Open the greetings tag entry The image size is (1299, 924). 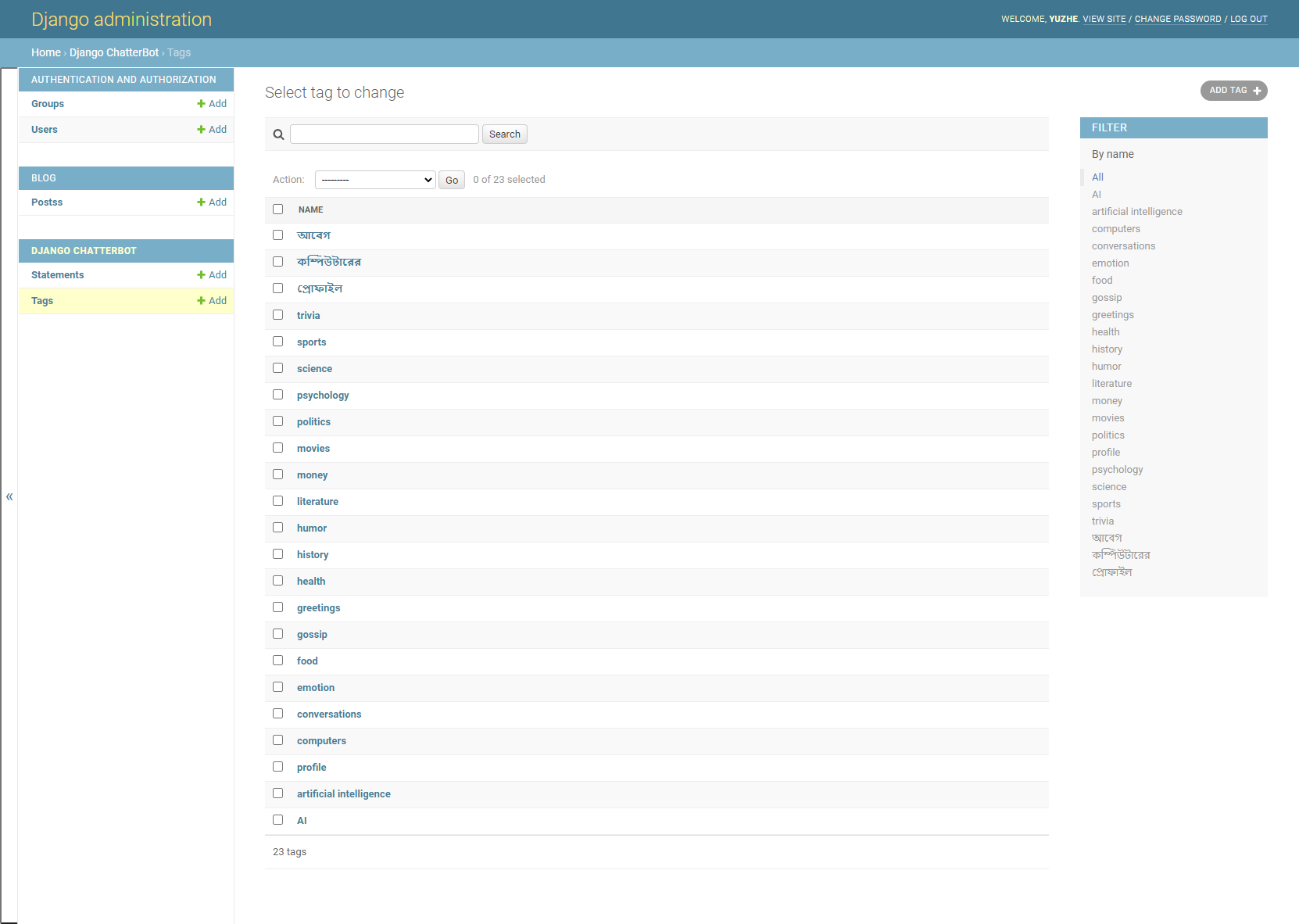pyautogui.click(x=319, y=608)
